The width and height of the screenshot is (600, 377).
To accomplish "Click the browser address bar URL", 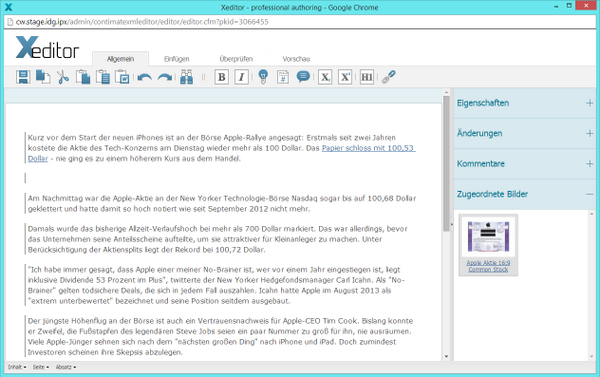I will (142, 22).
